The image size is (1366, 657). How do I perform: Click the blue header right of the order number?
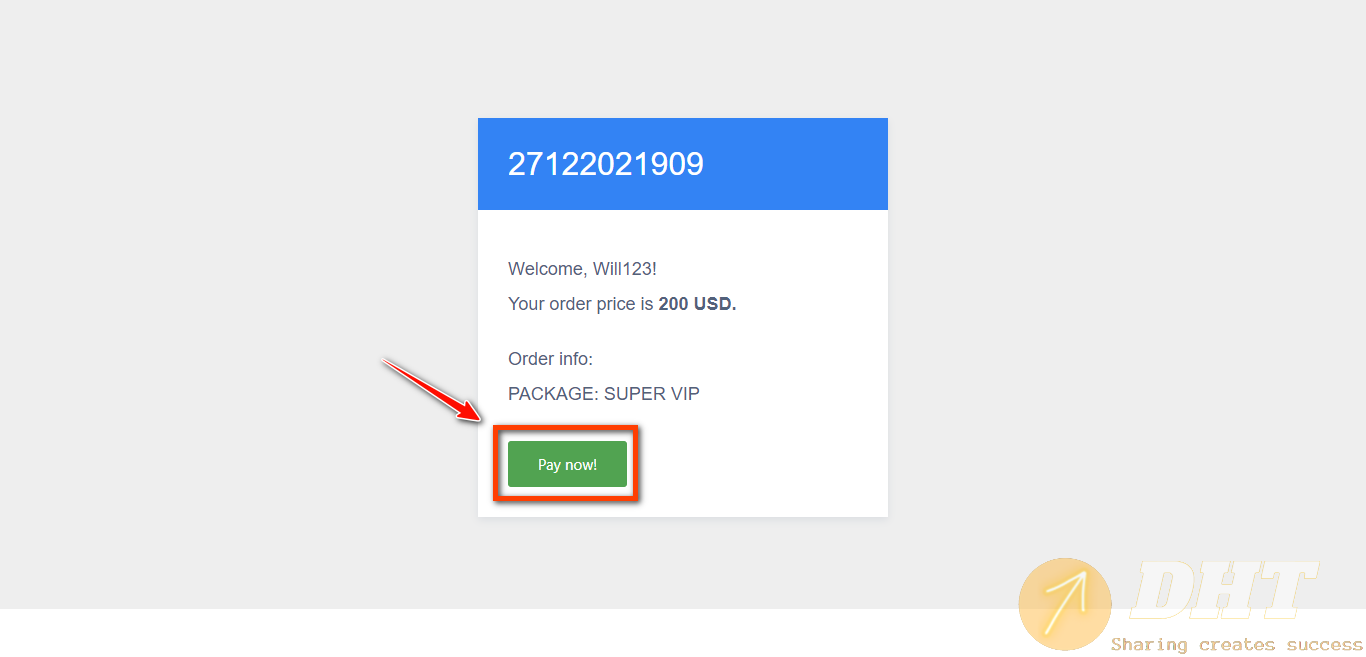[800, 164]
